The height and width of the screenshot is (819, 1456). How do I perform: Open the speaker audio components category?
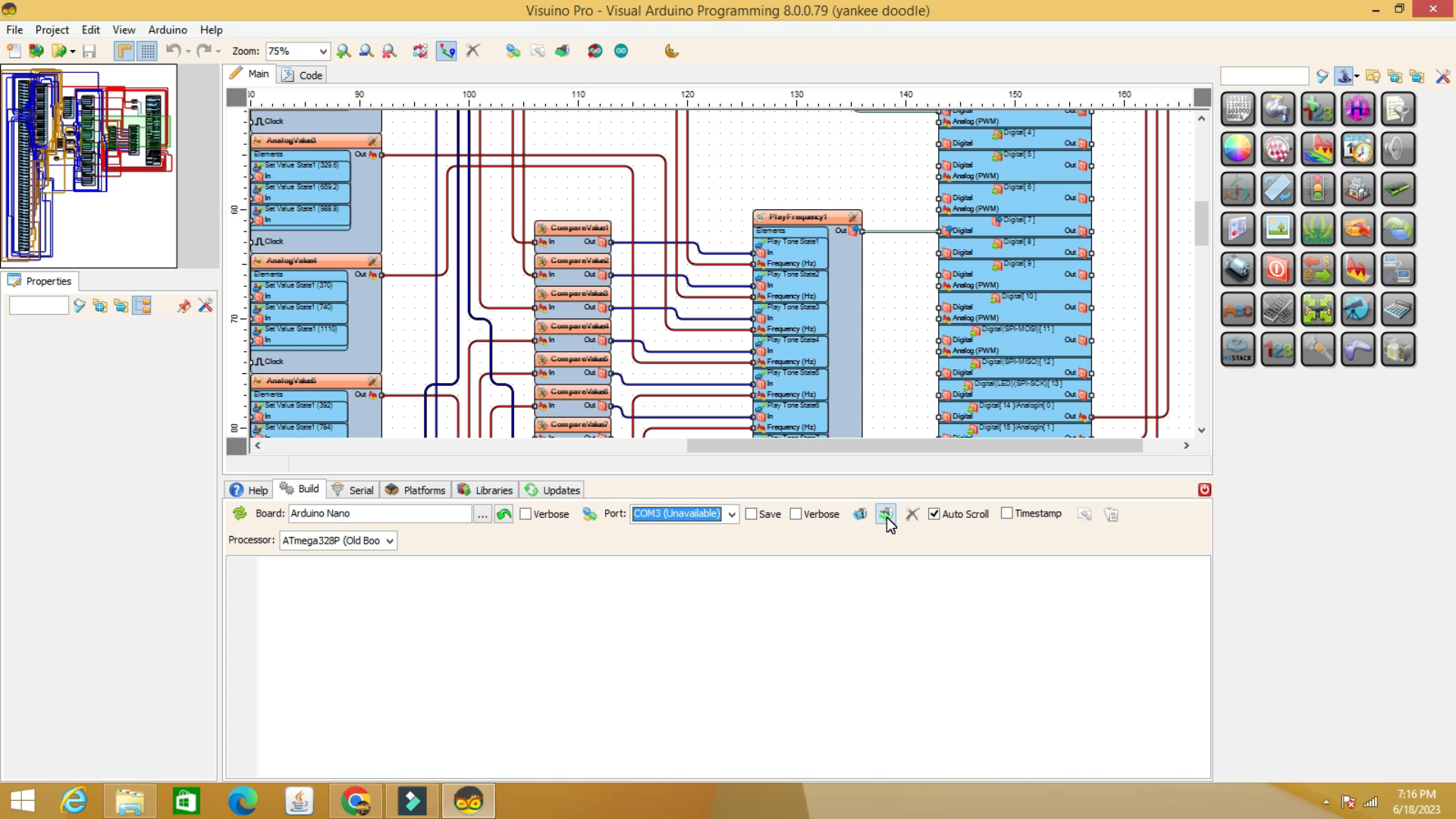1398,149
